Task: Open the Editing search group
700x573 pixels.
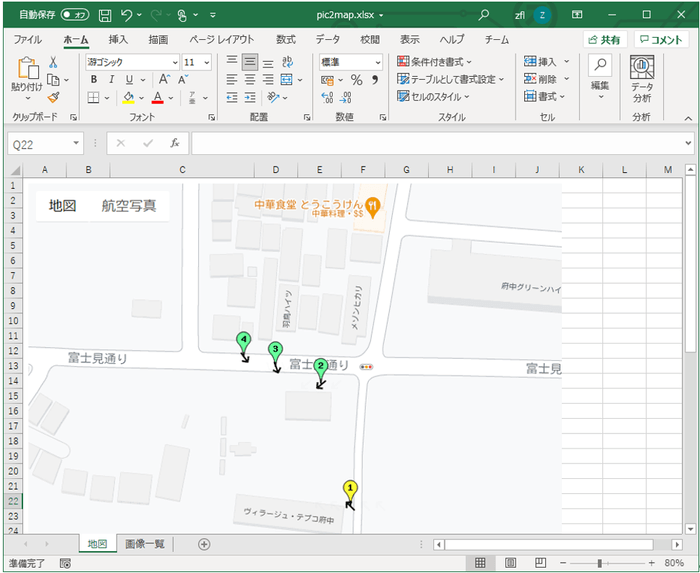Action: pyautogui.click(x=600, y=77)
